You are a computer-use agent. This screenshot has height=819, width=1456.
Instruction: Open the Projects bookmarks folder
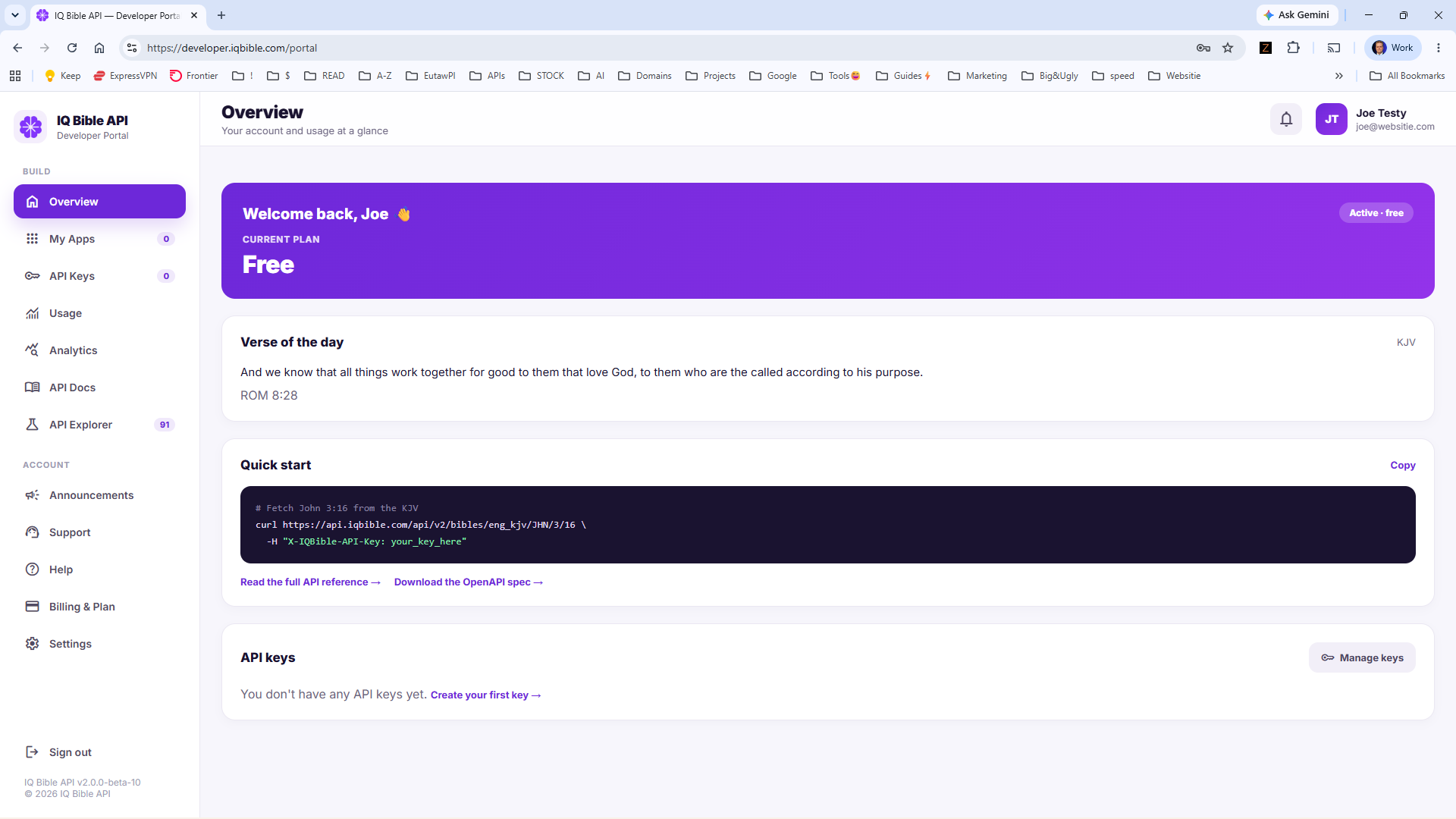[711, 76]
